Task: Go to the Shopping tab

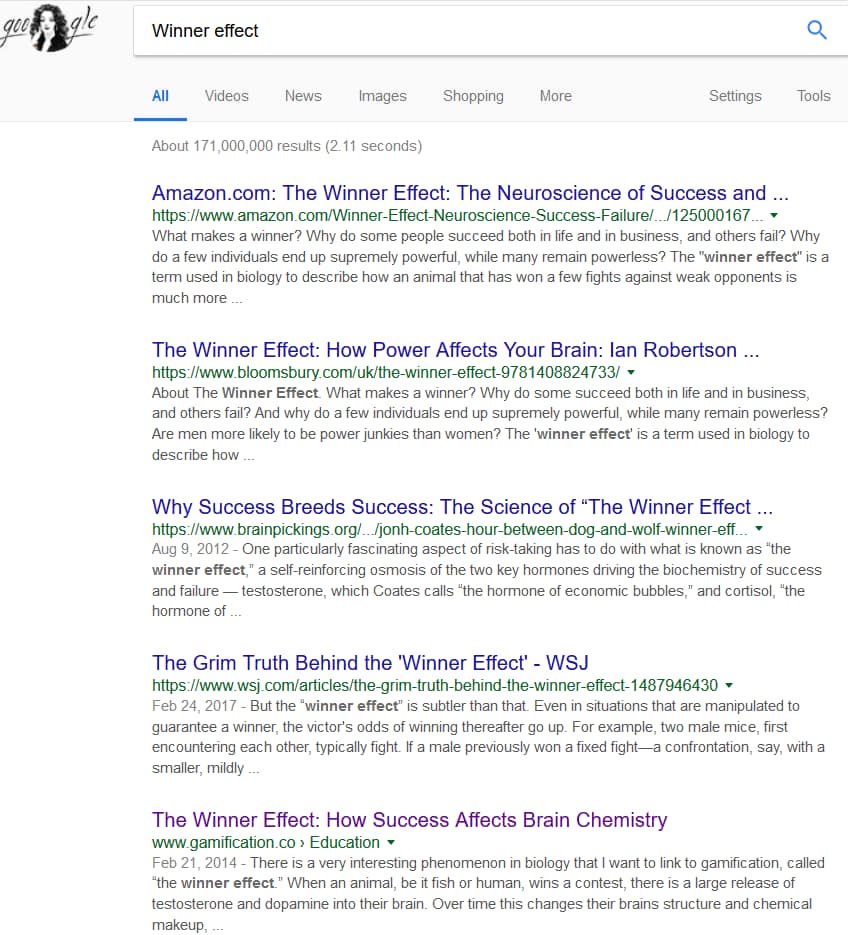Action: click(x=473, y=96)
